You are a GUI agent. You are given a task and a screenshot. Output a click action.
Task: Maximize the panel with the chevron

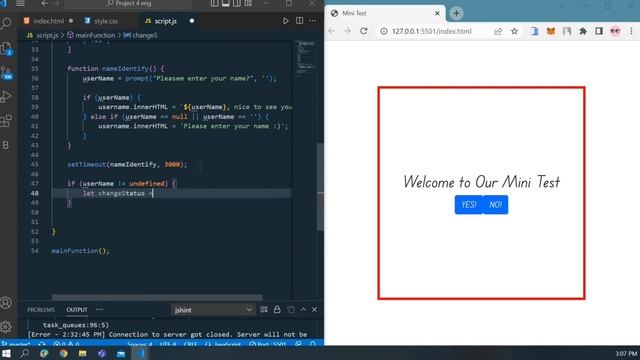(x=303, y=310)
